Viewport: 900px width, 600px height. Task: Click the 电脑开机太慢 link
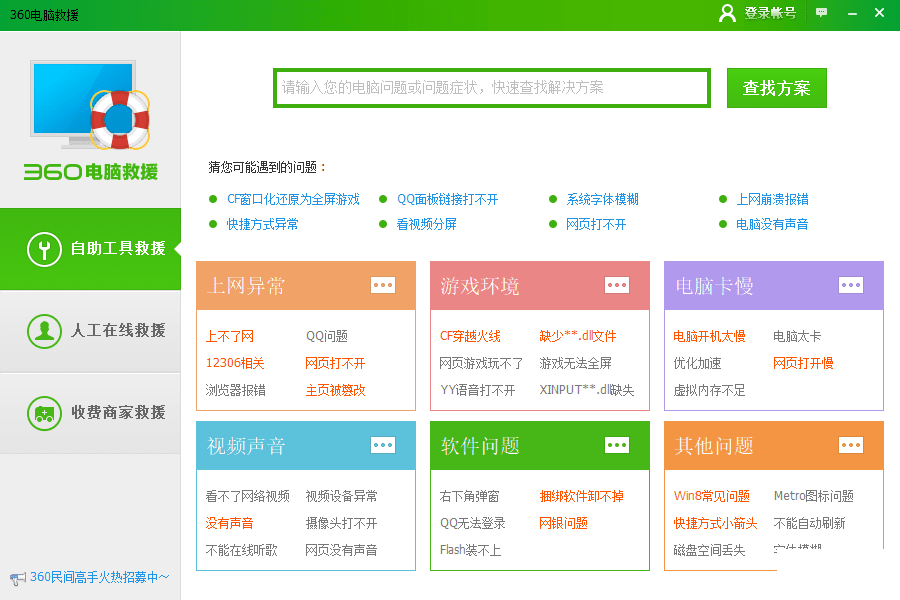[x=709, y=336]
